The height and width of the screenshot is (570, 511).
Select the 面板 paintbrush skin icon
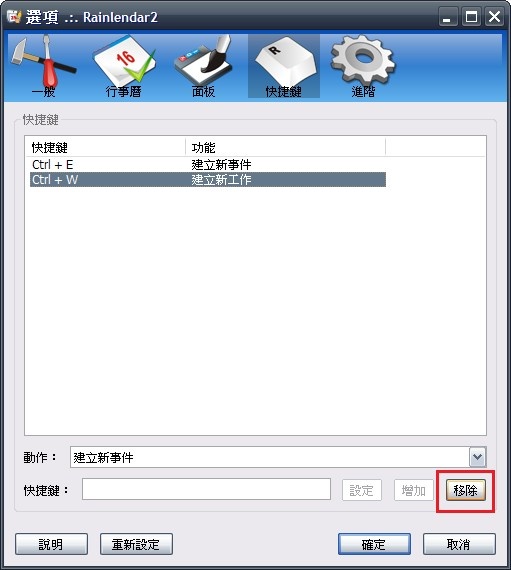coord(203,66)
